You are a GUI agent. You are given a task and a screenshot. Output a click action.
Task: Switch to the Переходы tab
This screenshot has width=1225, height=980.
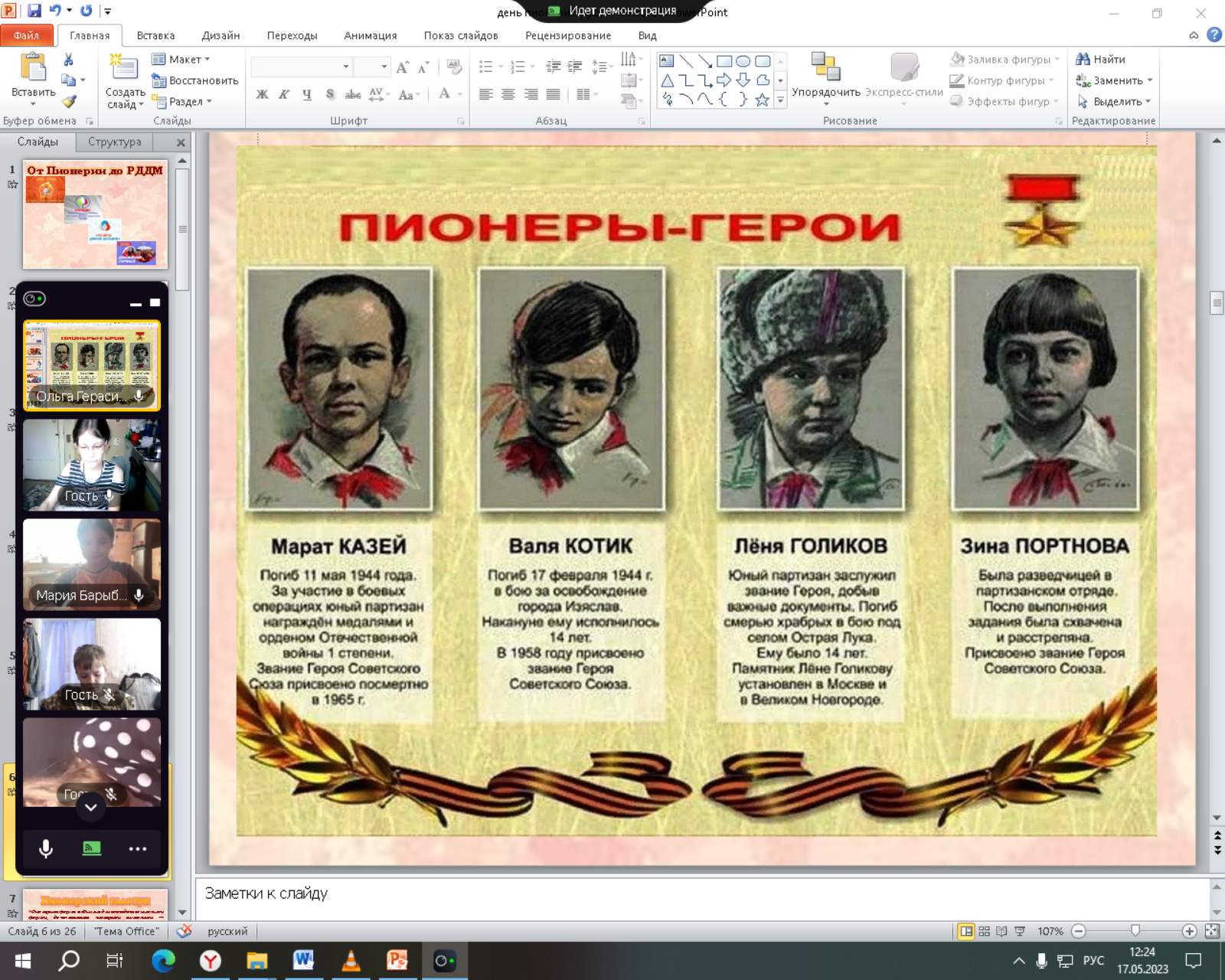[x=292, y=35]
